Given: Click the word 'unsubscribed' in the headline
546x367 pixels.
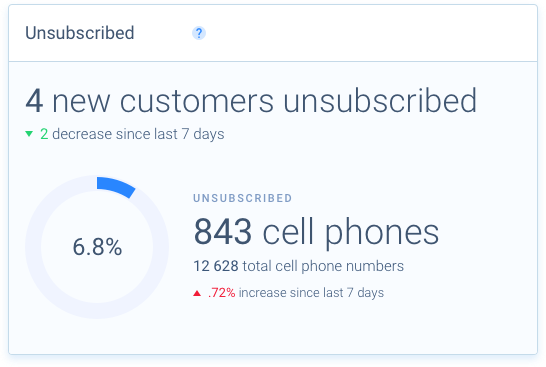Looking at the screenshot, I should (x=380, y=101).
